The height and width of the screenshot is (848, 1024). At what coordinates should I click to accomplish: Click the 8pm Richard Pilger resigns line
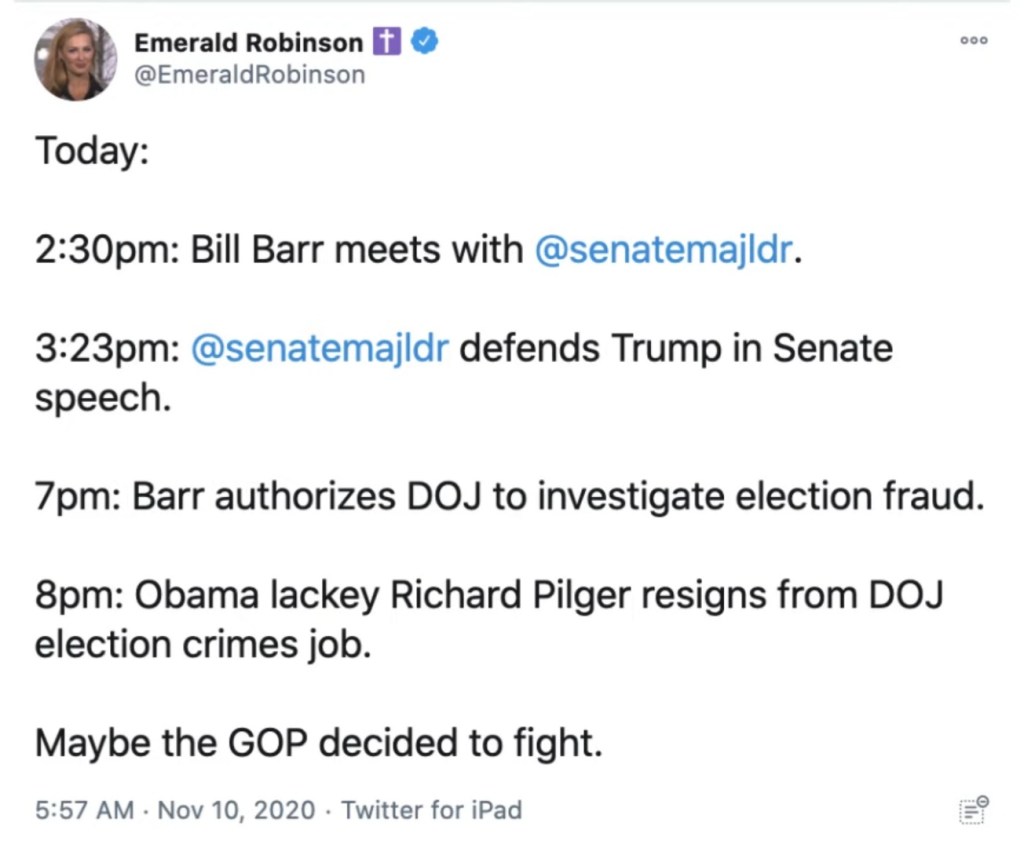coord(490,595)
